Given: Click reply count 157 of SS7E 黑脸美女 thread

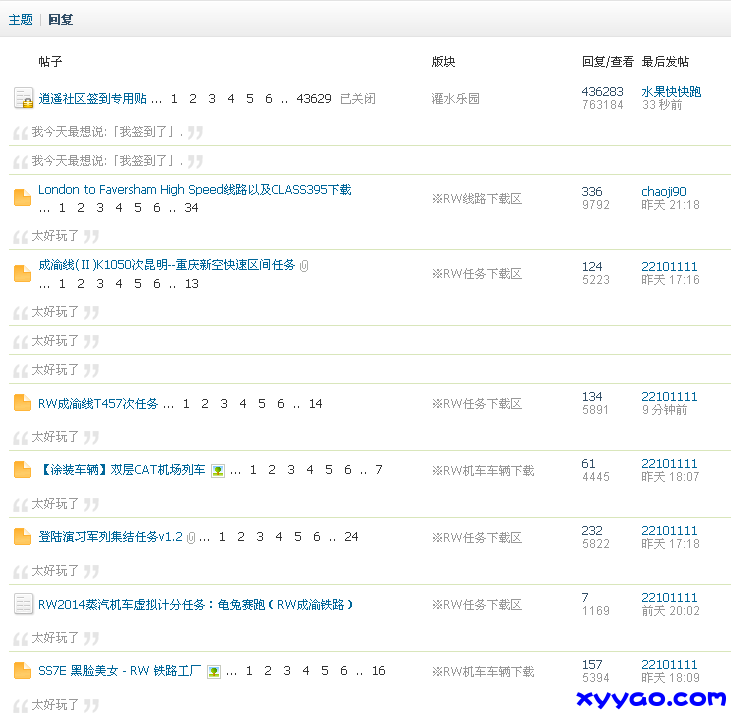Looking at the screenshot, I should point(592,665).
